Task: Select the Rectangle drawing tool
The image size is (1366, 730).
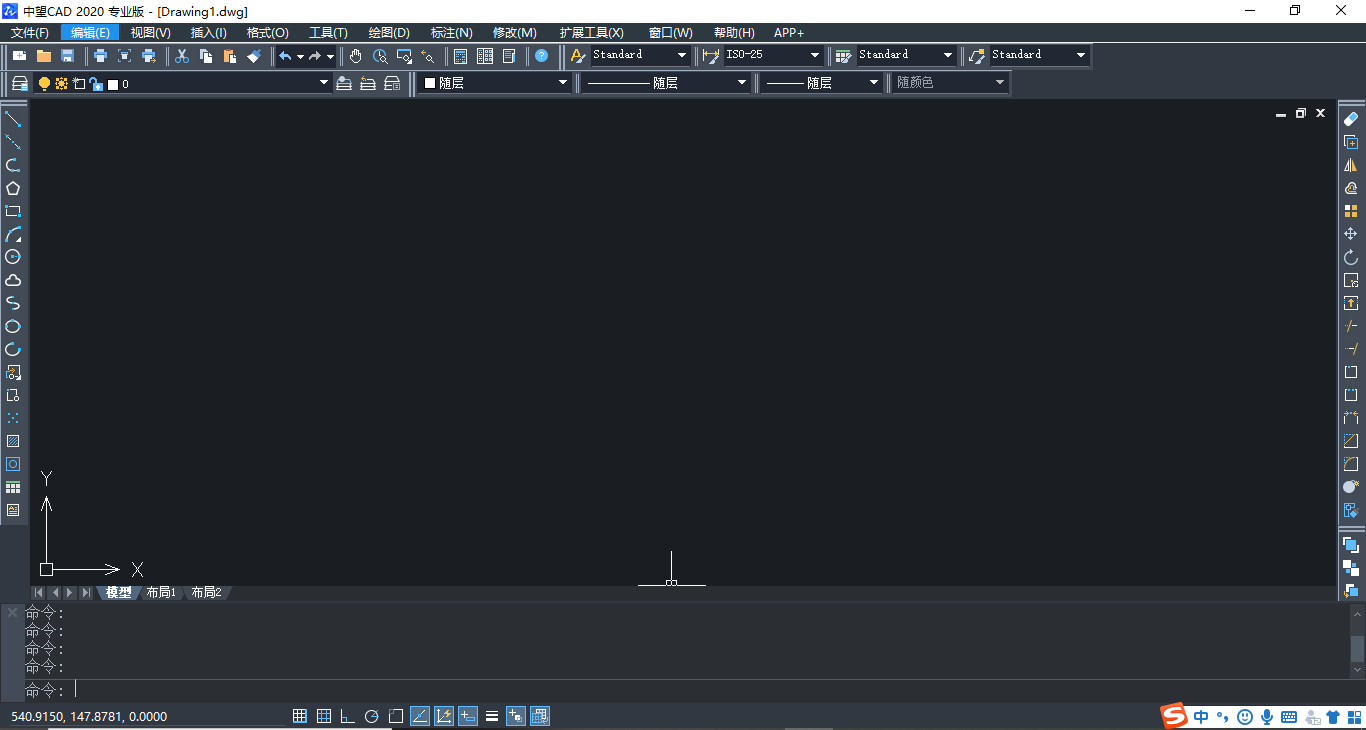Action: point(14,211)
